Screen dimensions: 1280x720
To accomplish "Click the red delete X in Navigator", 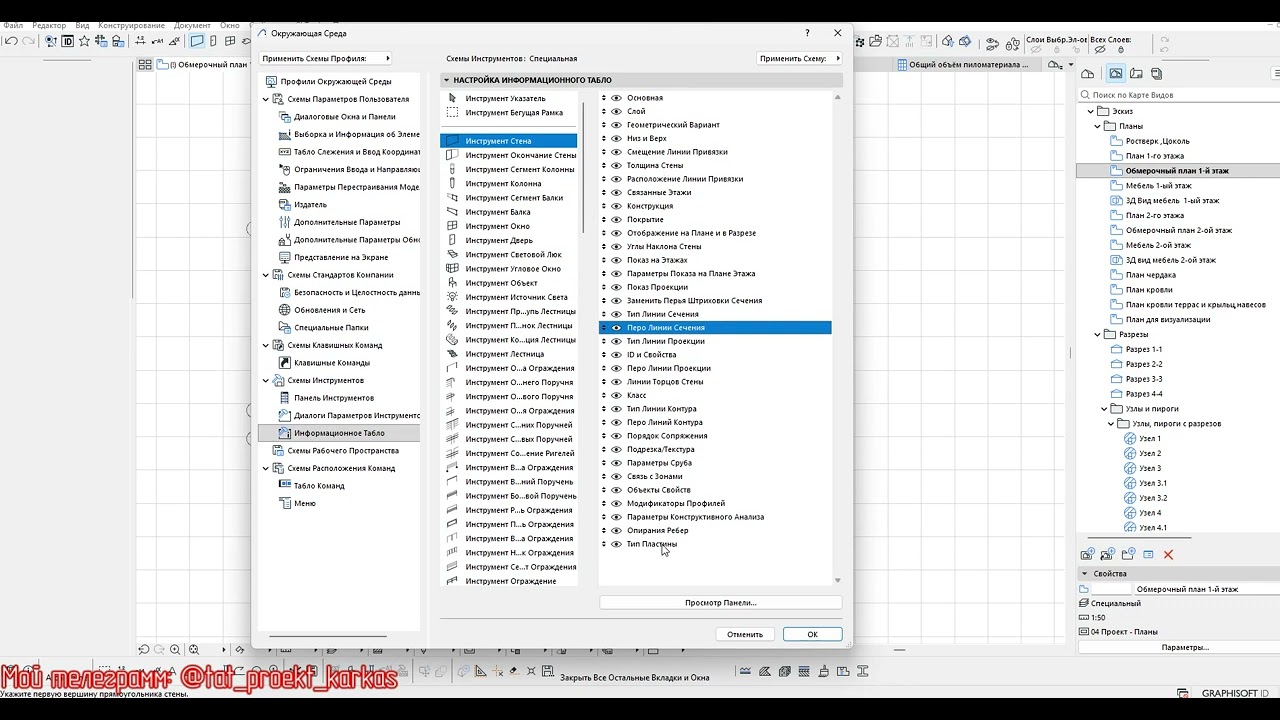I will (1168, 554).
